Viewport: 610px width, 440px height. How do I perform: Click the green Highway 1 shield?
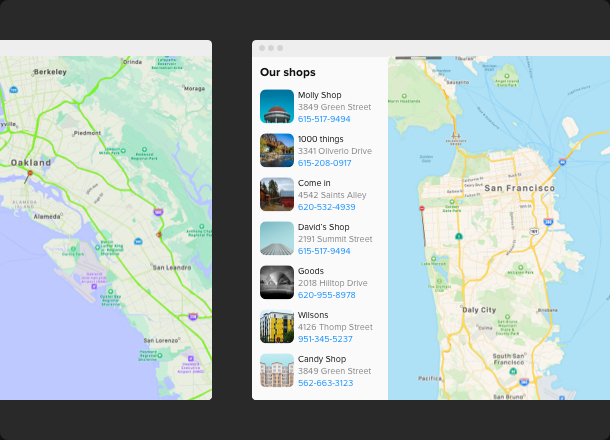(x=459, y=236)
